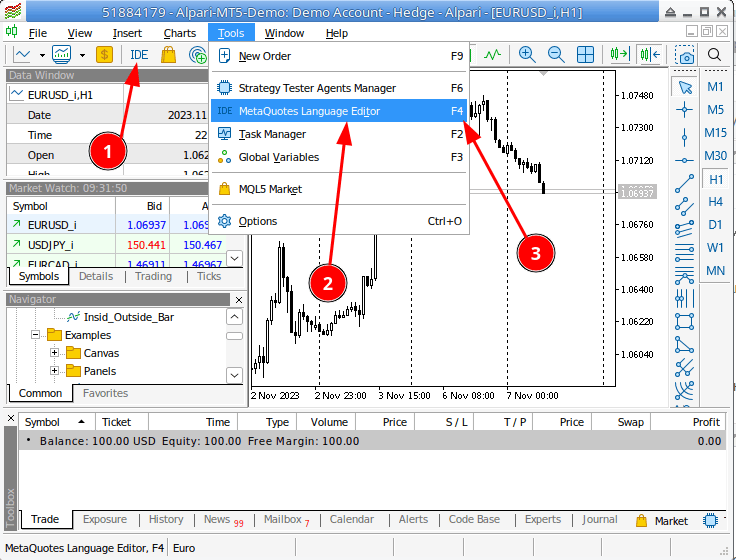The image size is (736, 560).
Task: Open the indicators dropdown arrow
Action: pyautogui.click(x=82, y=55)
